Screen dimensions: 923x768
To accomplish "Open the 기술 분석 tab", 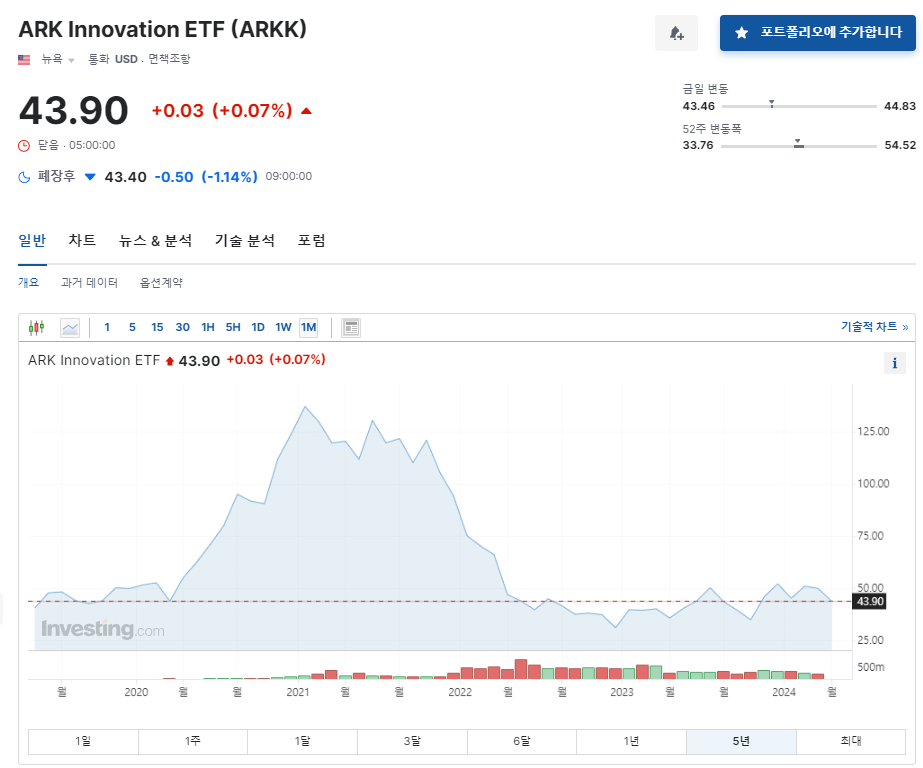I will click(245, 240).
